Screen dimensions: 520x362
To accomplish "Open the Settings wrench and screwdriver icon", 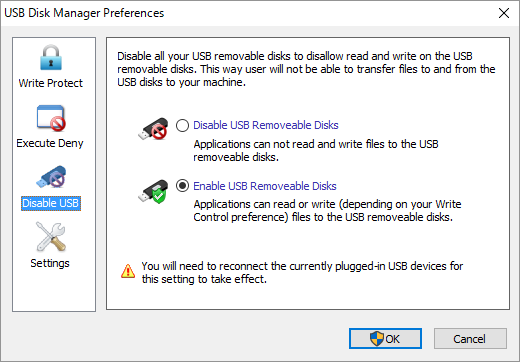I will coord(51,237).
